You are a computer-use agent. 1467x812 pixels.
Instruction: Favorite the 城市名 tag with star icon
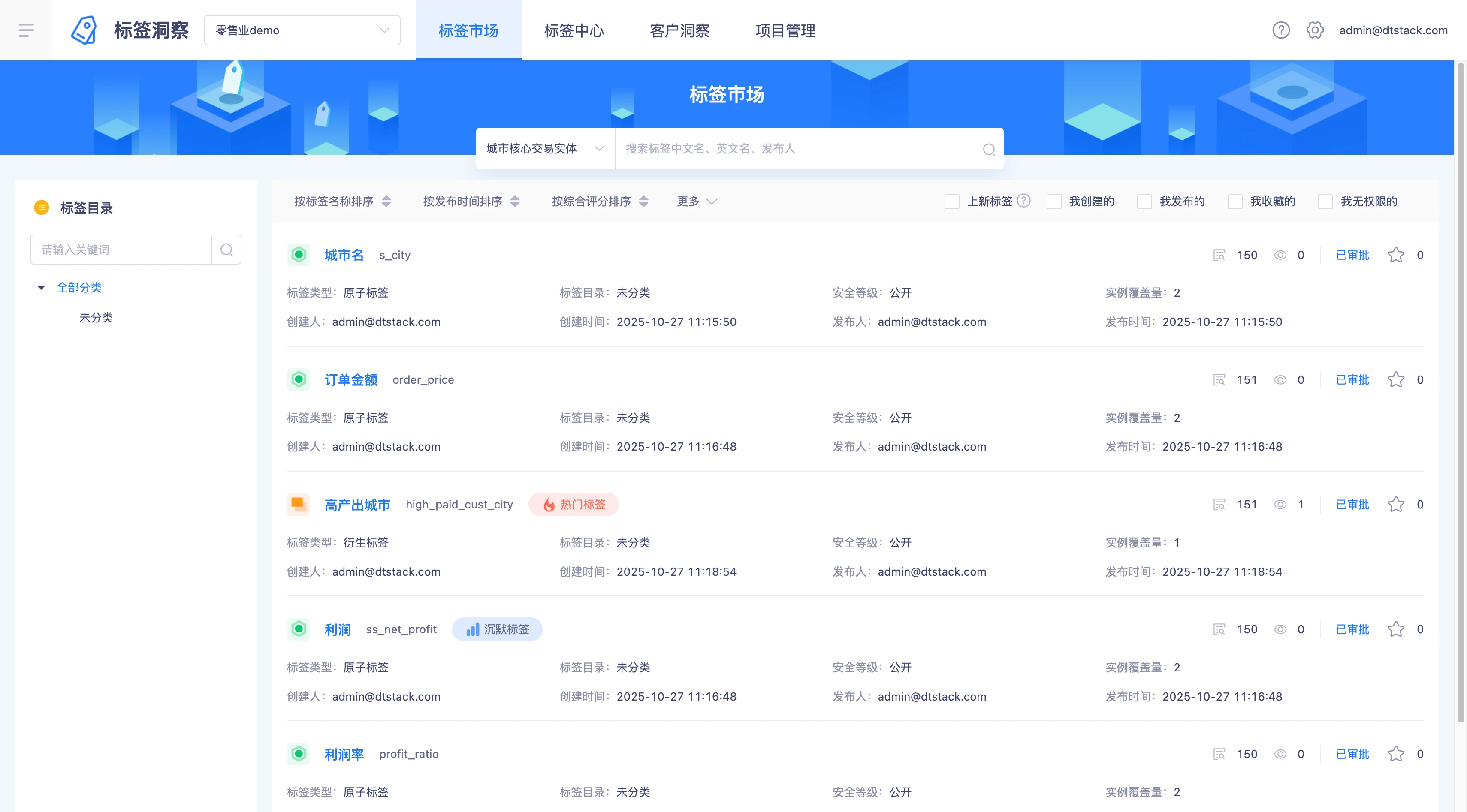pos(1396,255)
